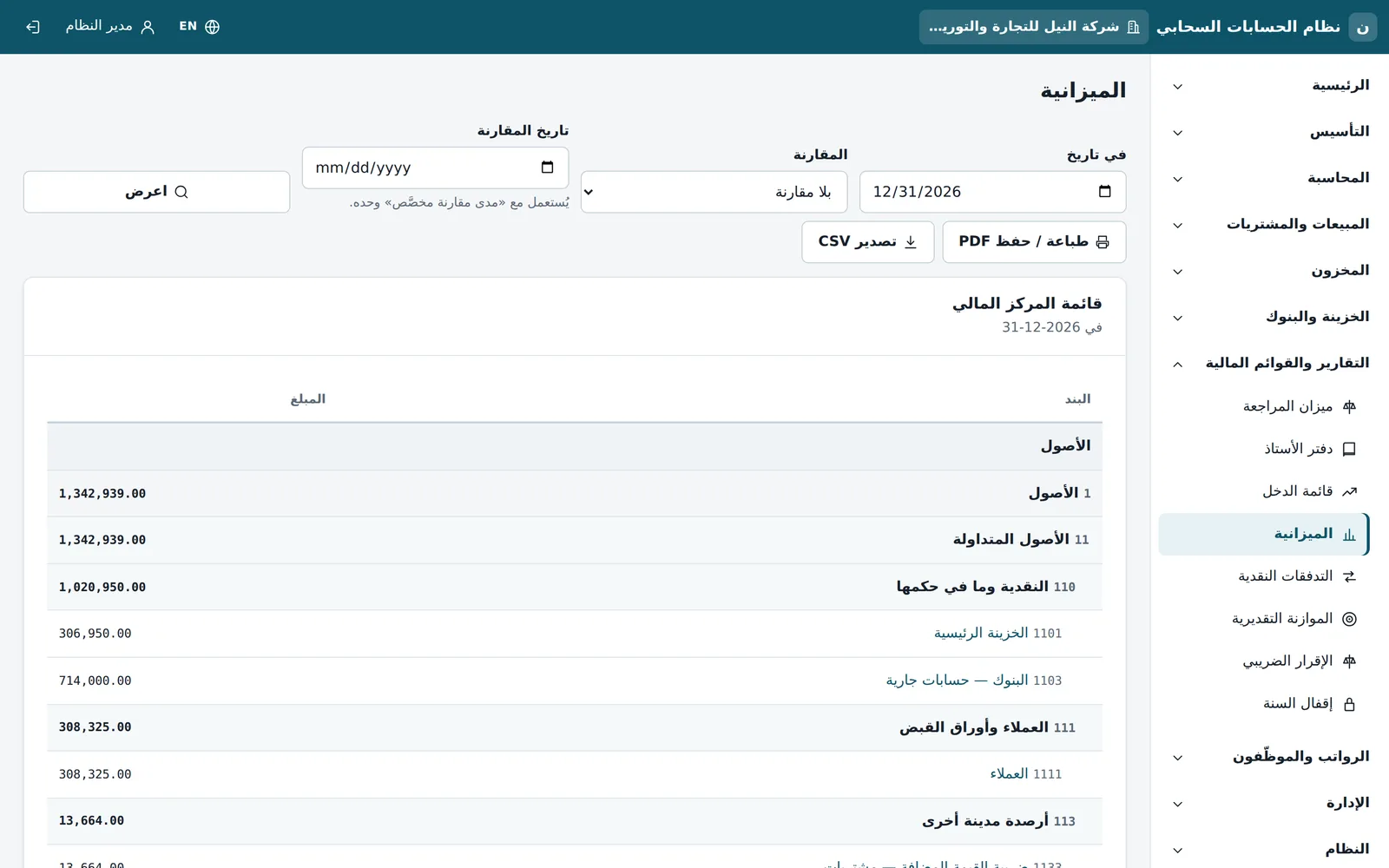Click the bar chart icon beside الميزانية

1349,535
